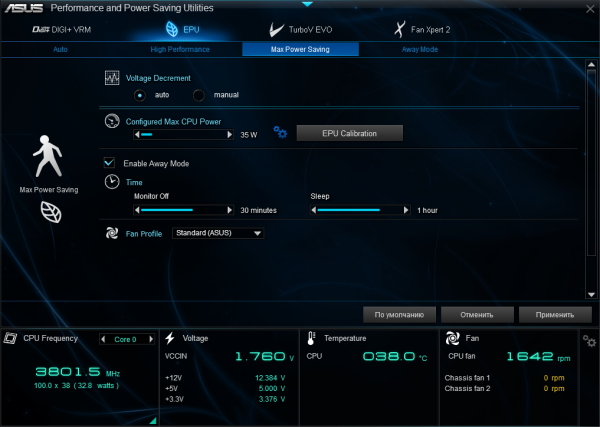This screenshot has width=600, height=427.
Task: Click the leaf icon under Max Power Saving
Action: pyautogui.click(x=51, y=212)
